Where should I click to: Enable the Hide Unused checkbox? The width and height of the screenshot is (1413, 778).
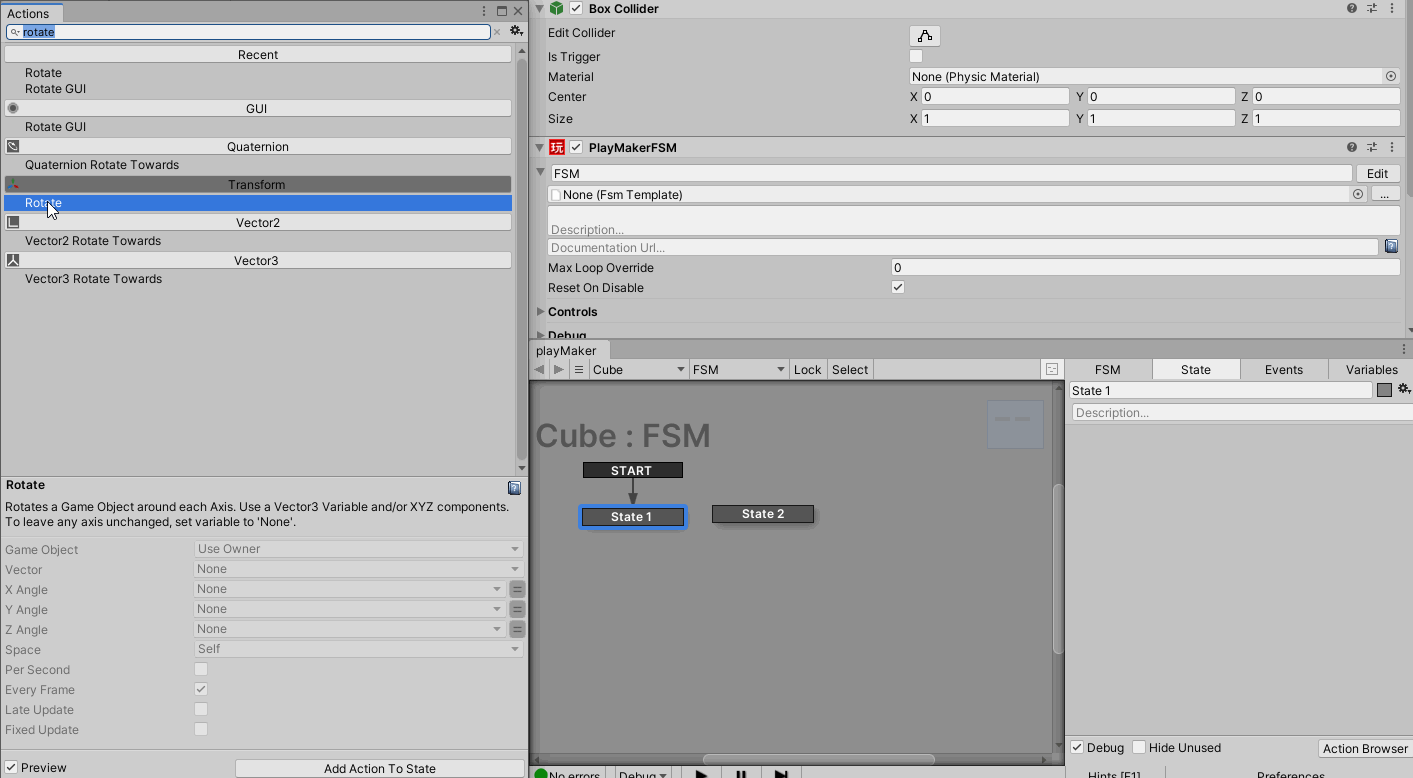coord(1139,747)
